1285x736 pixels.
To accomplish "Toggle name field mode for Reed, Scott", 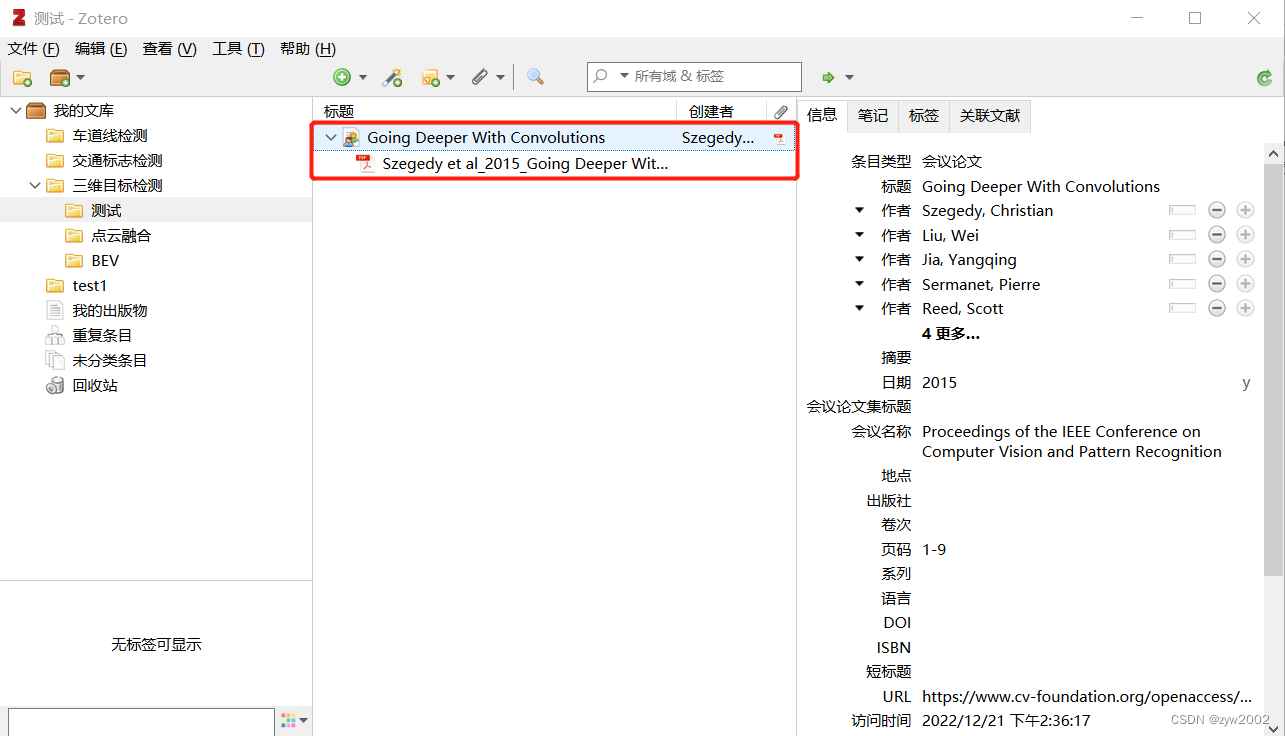I will (1182, 309).
